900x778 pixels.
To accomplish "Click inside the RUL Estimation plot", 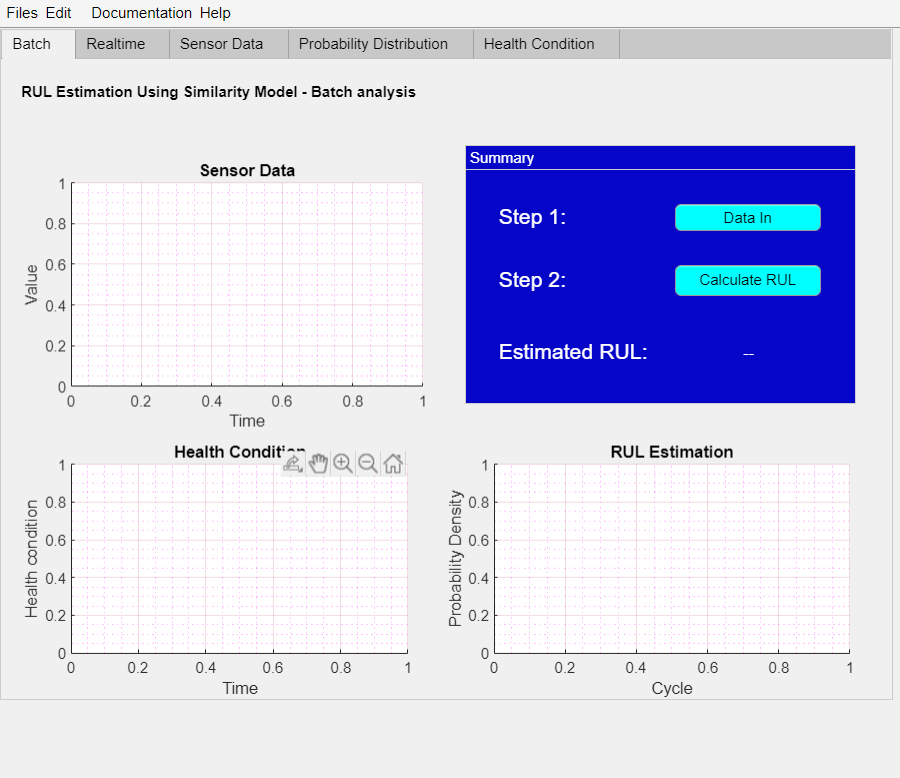I will point(672,559).
